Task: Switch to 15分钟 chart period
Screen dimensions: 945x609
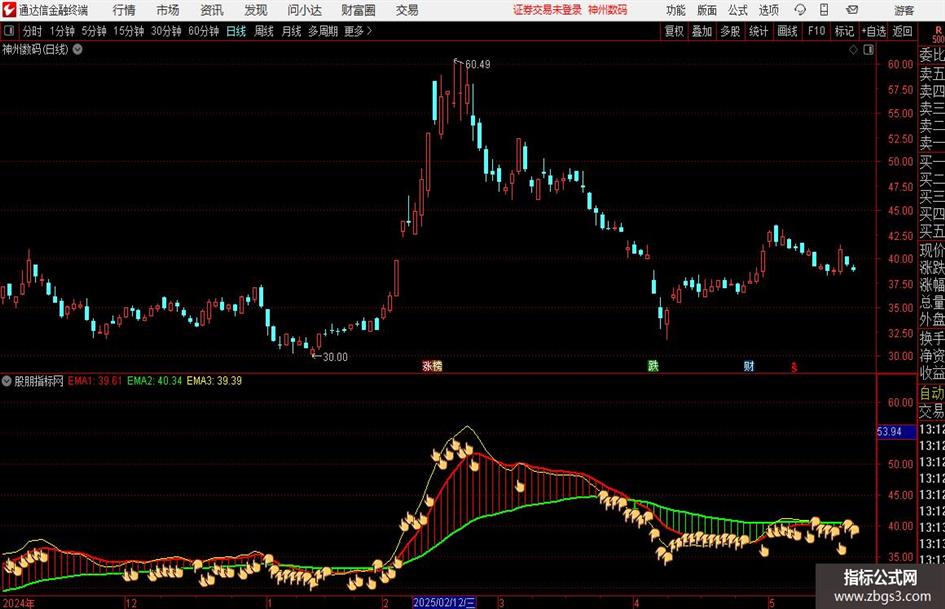Action: (x=128, y=31)
